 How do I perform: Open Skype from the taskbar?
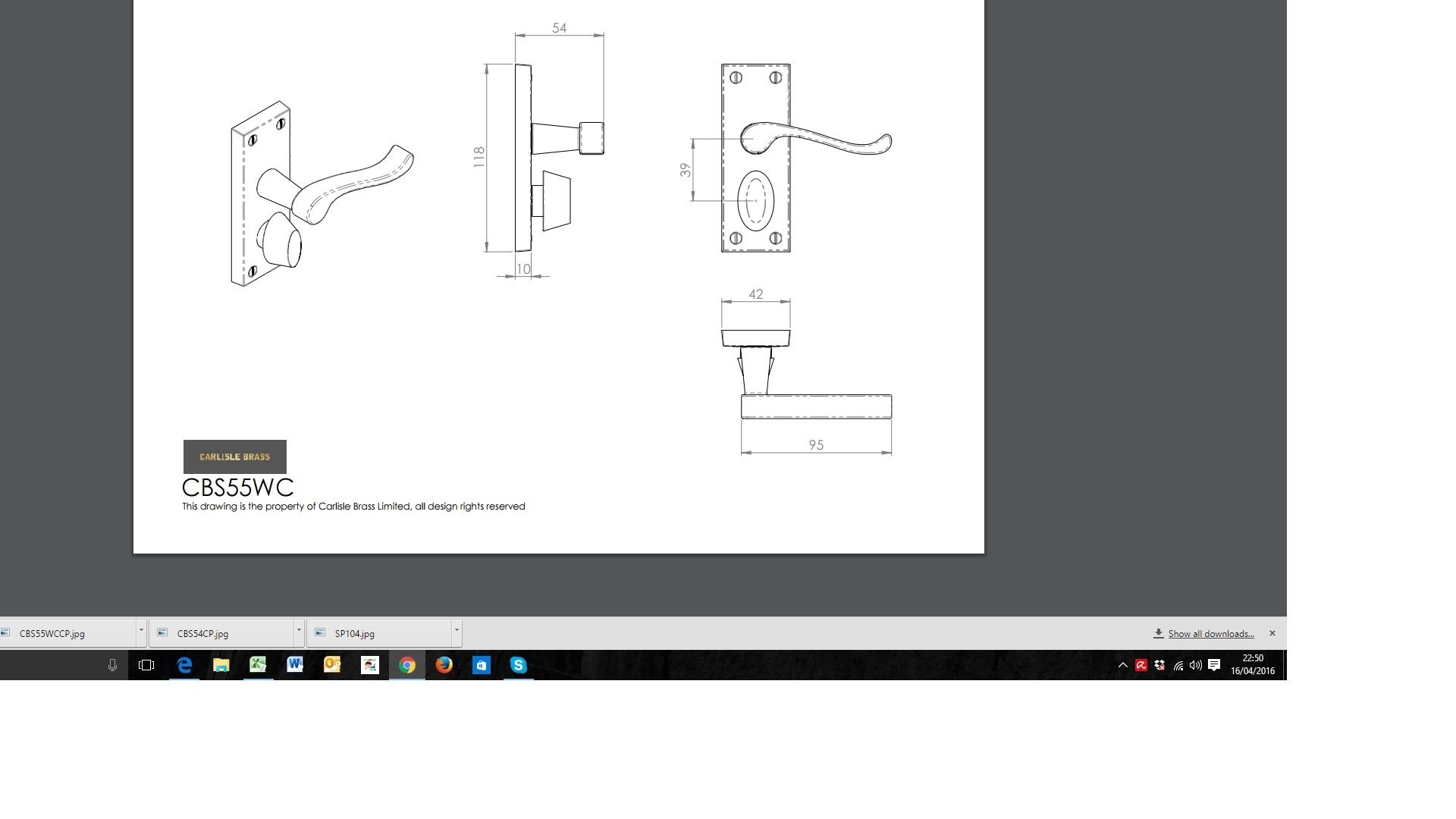tap(519, 665)
